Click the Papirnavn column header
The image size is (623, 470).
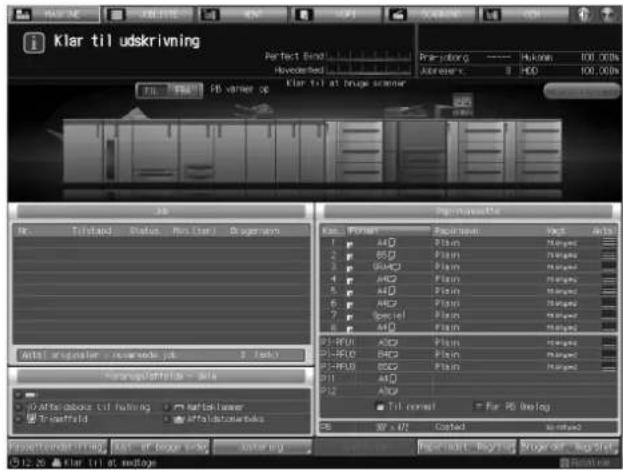[x=457, y=231]
